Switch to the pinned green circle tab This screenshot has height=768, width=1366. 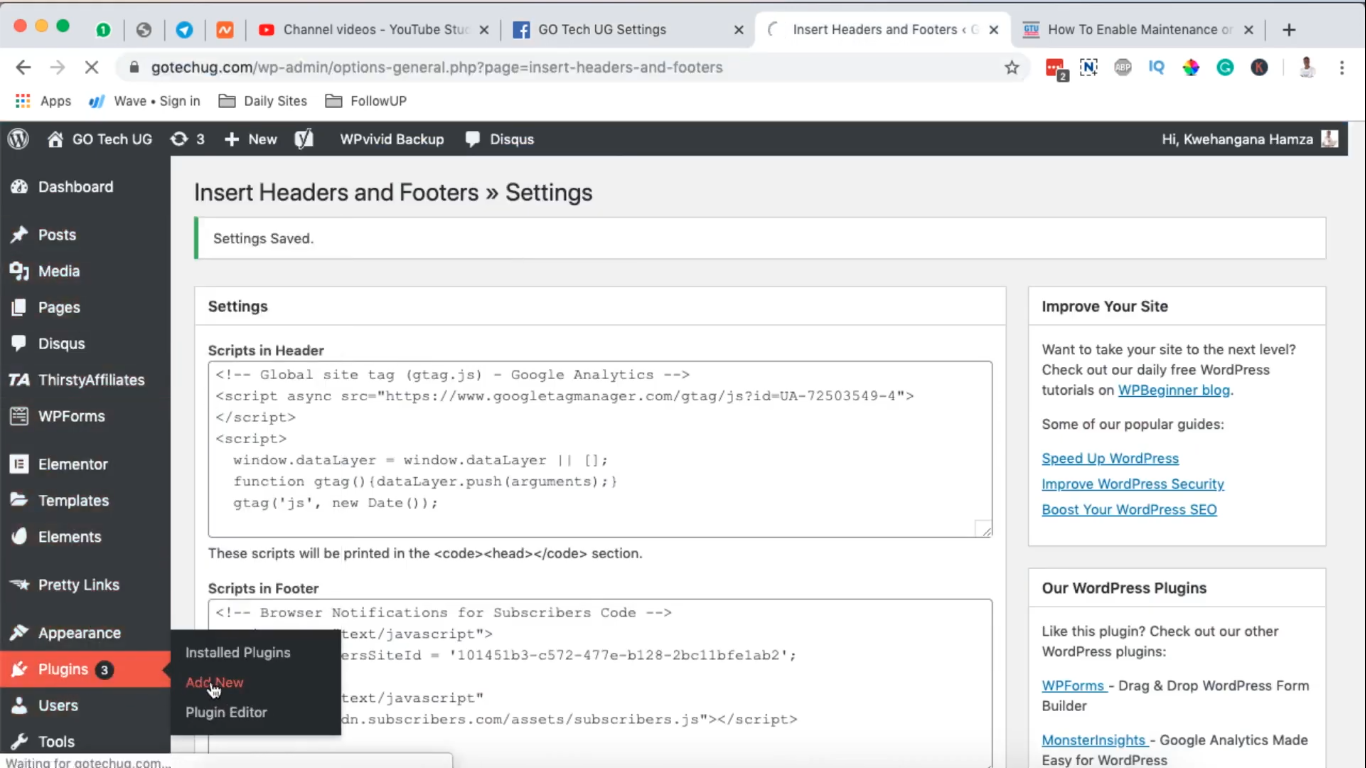[103, 30]
